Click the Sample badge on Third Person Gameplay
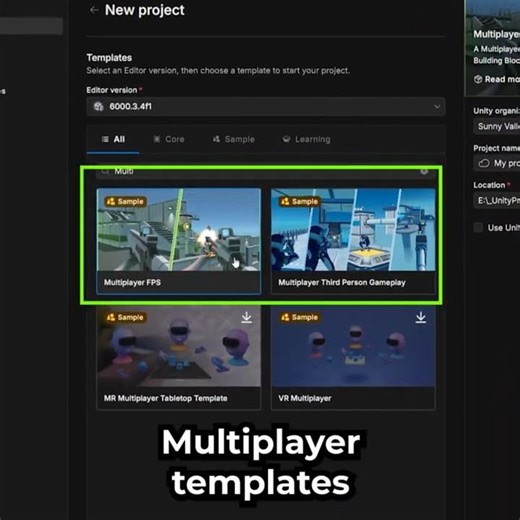This screenshot has width=520, height=520. pos(300,202)
